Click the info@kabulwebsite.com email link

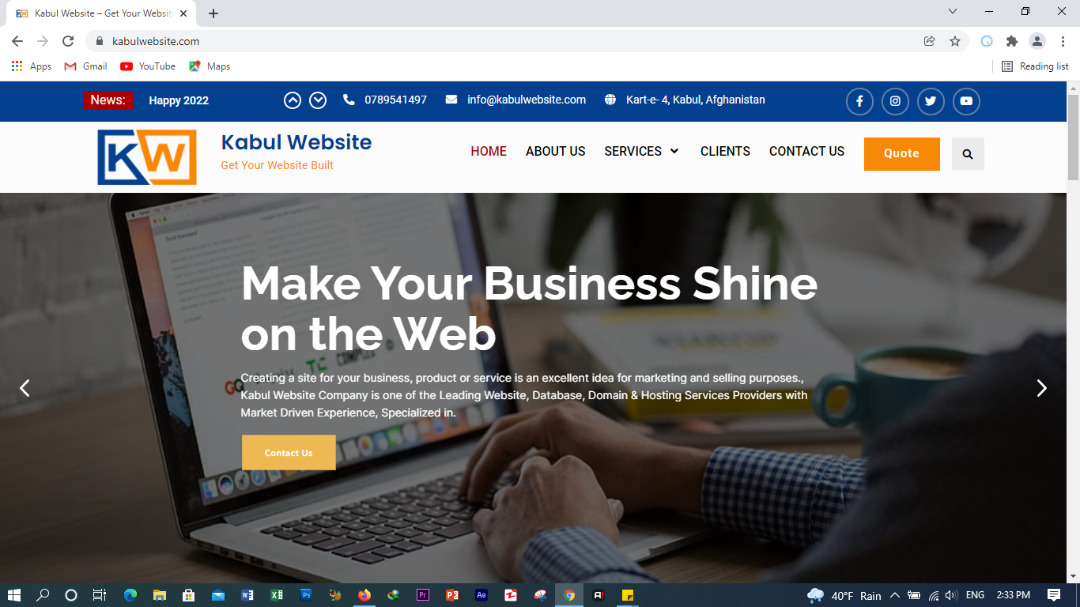coord(526,100)
